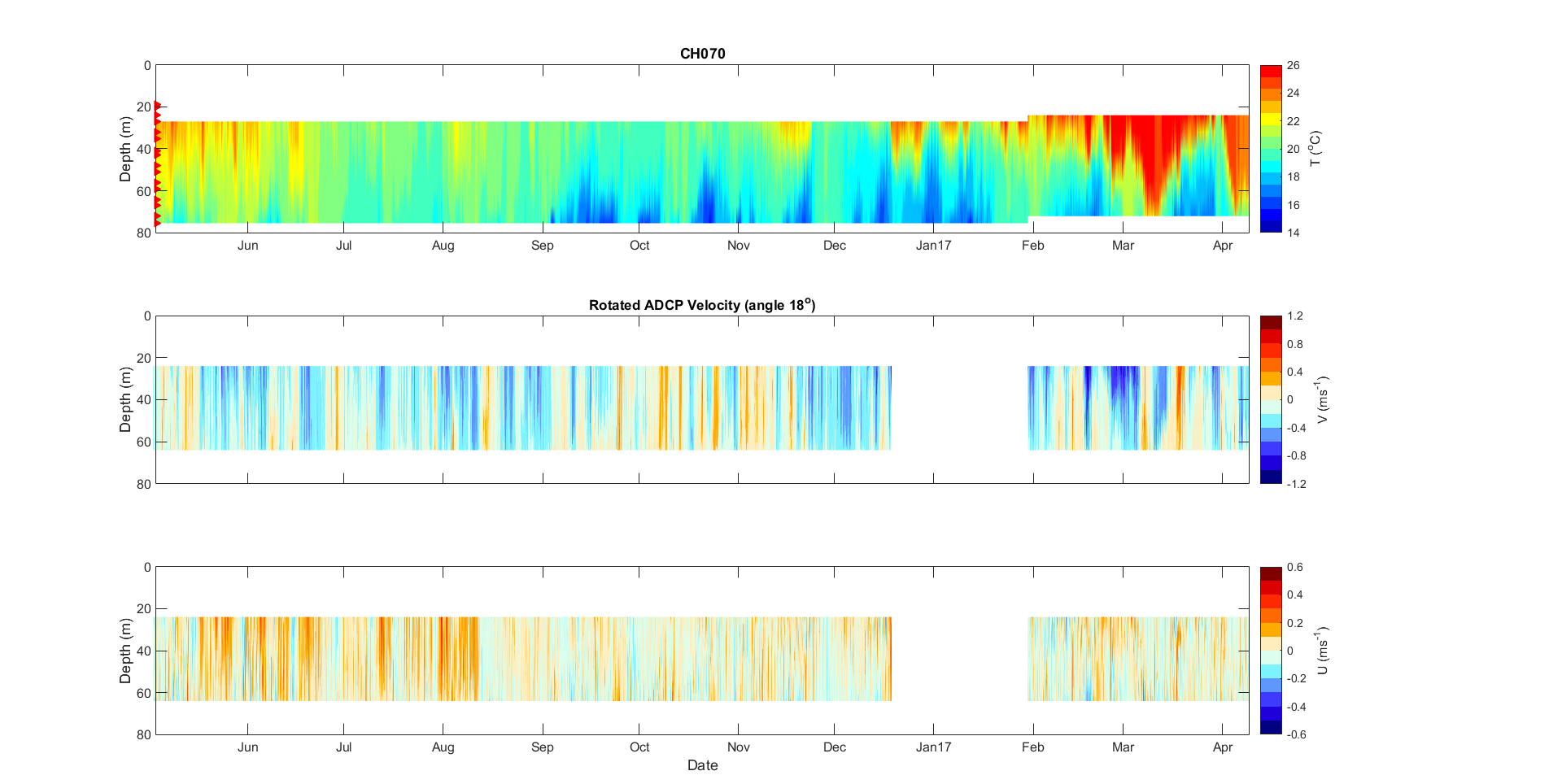Click the dark blue bottom of temperature colorbar
This screenshot has height=784, width=1562.
1270,226
